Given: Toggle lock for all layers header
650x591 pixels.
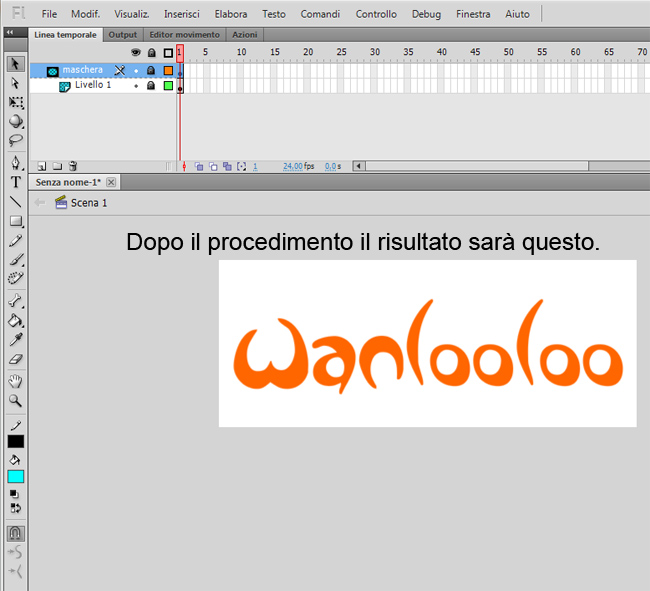Looking at the screenshot, I should click(x=152, y=53).
